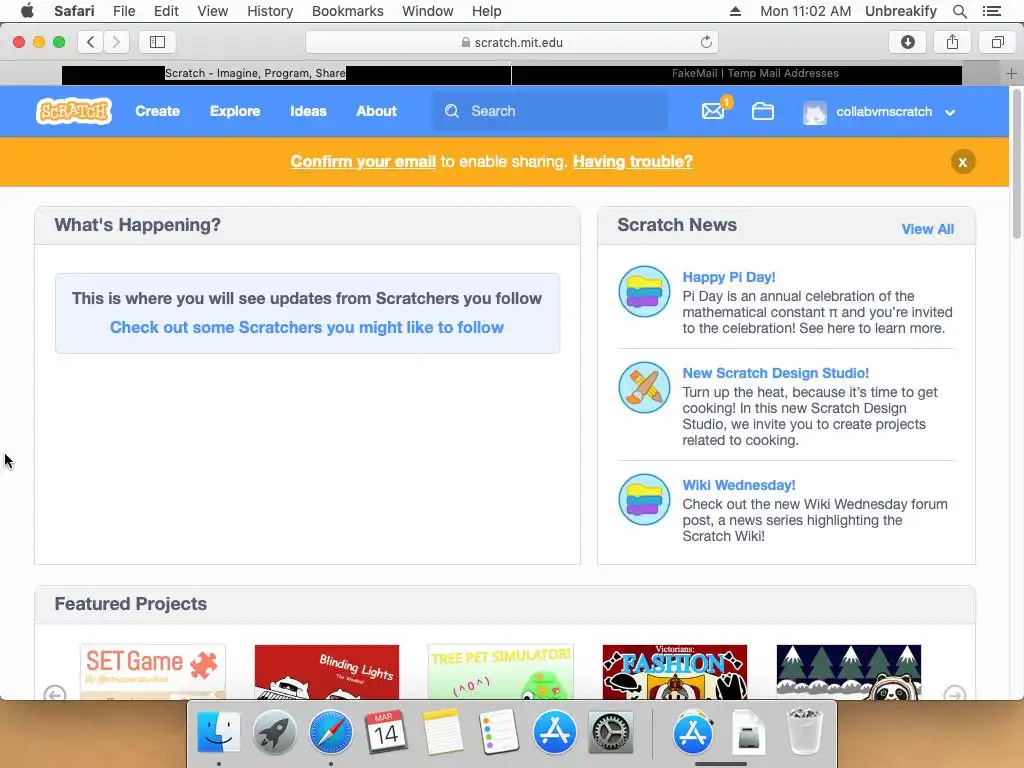The height and width of the screenshot is (768, 1024).
Task: Open the Happy Pi Day! headline
Action: pos(729,277)
